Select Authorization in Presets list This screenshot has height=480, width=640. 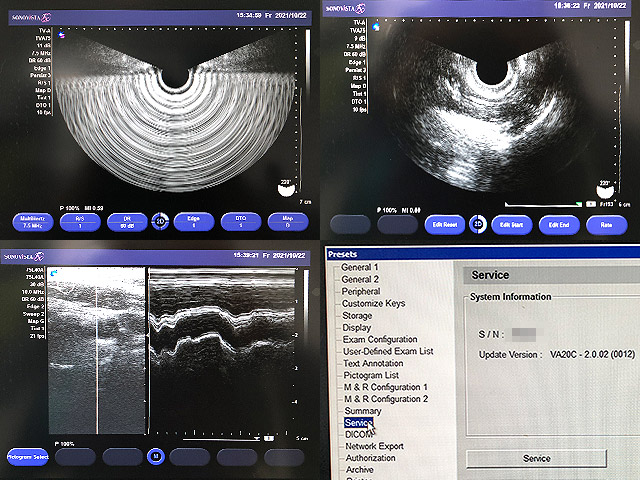tap(371, 458)
